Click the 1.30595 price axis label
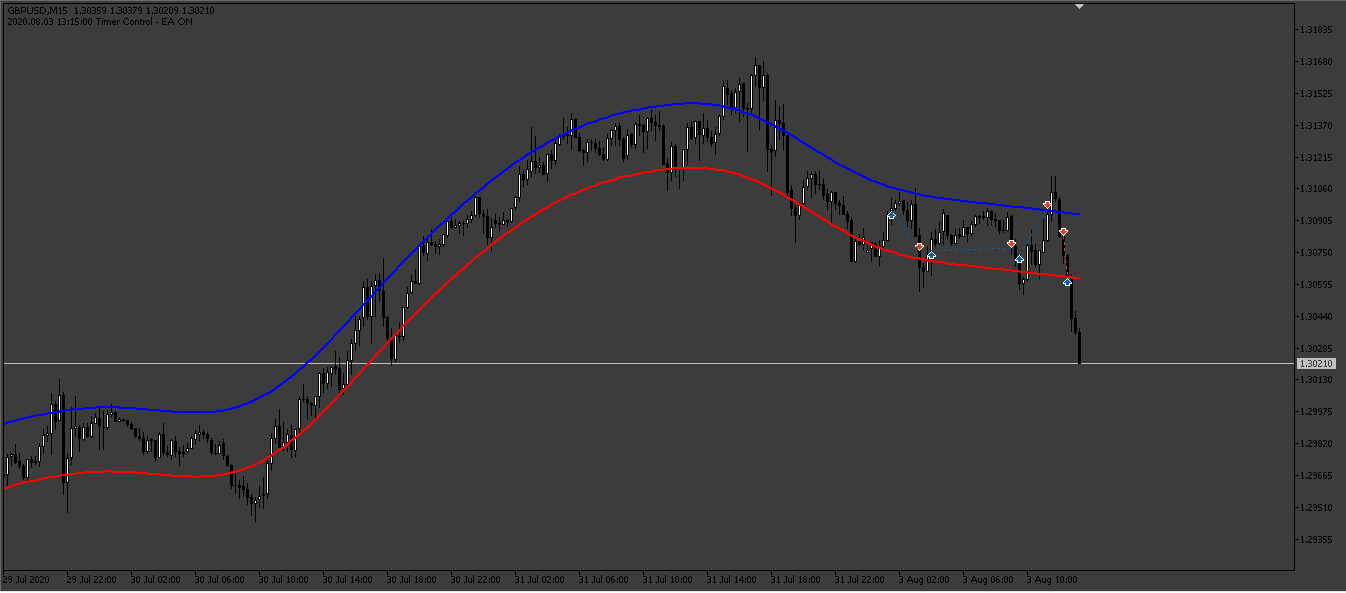Viewport: 1346px width, 593px height. [1317, 285]
